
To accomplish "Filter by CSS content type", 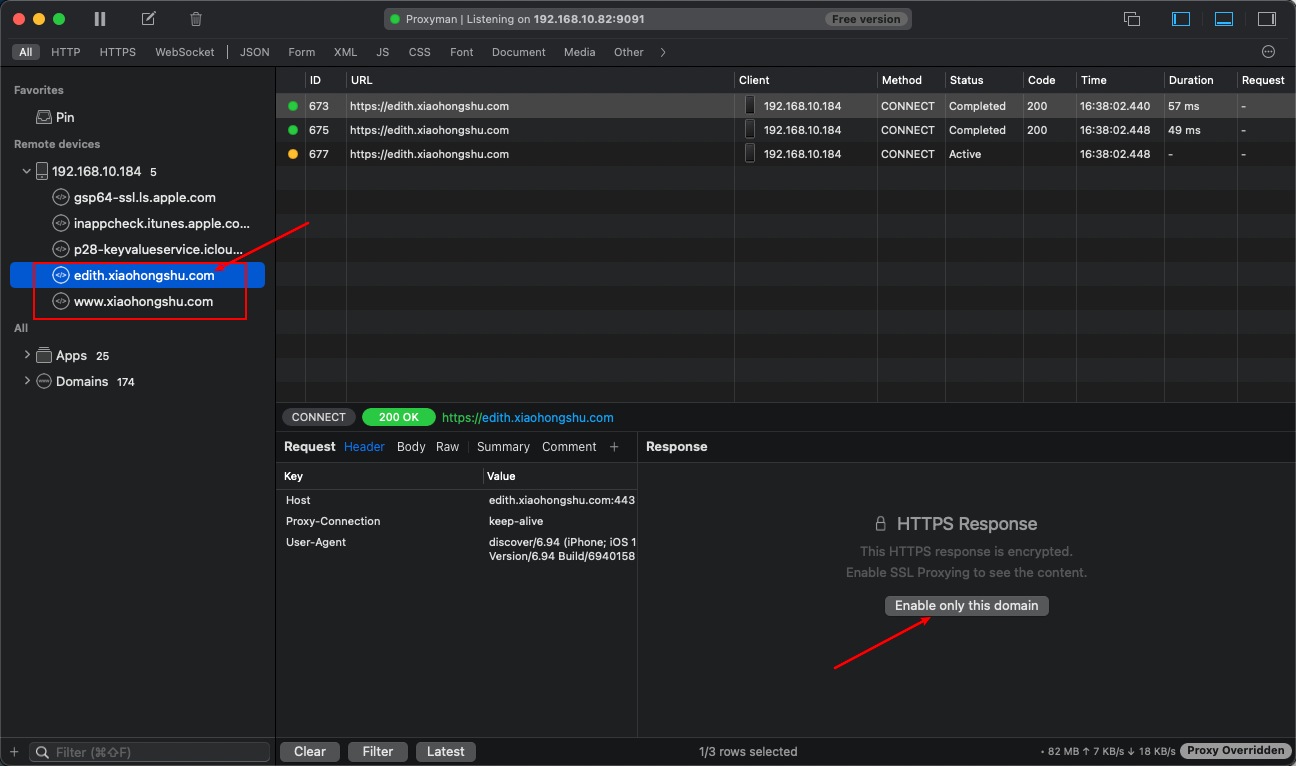I will pyautogui.click(x=420, y=52).
